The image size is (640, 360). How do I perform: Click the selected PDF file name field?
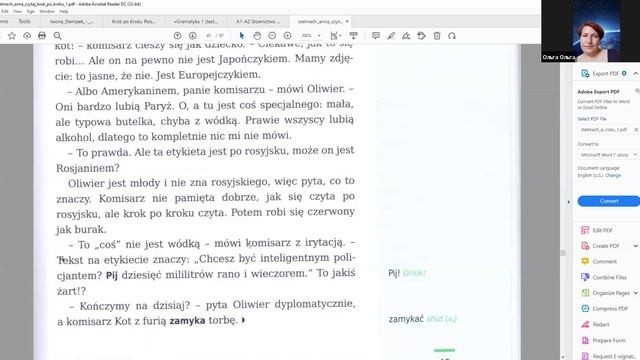point(604,129)
